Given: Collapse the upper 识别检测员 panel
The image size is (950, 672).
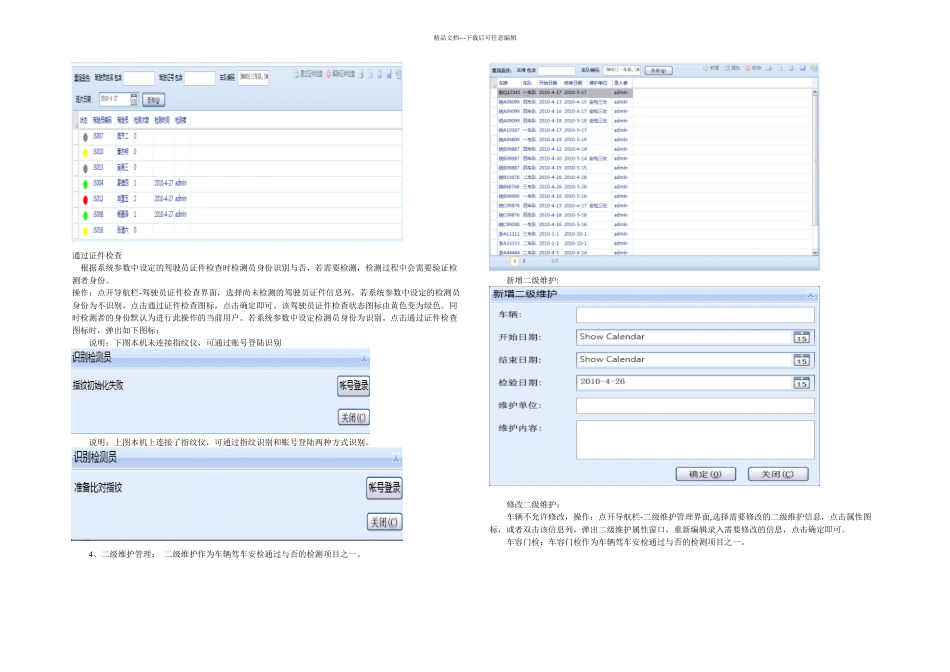Looking at the screenshot, I should point(396,358).
